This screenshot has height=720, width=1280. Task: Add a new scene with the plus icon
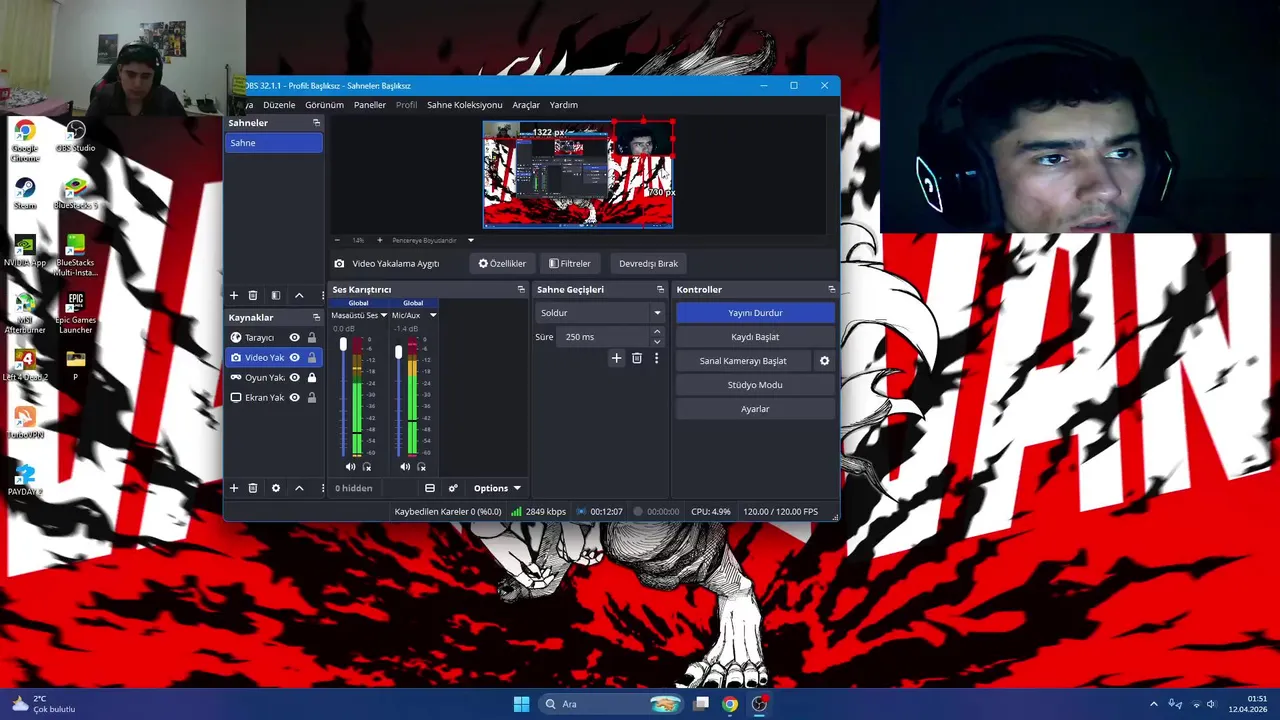[234, 296]
